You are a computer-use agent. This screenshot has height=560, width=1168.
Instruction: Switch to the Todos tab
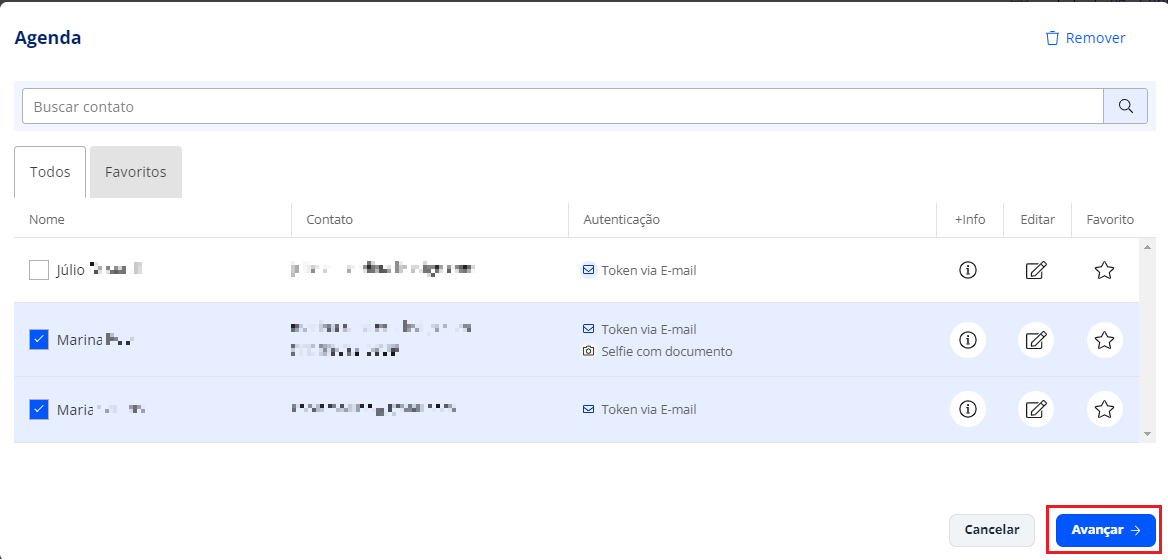50,172
